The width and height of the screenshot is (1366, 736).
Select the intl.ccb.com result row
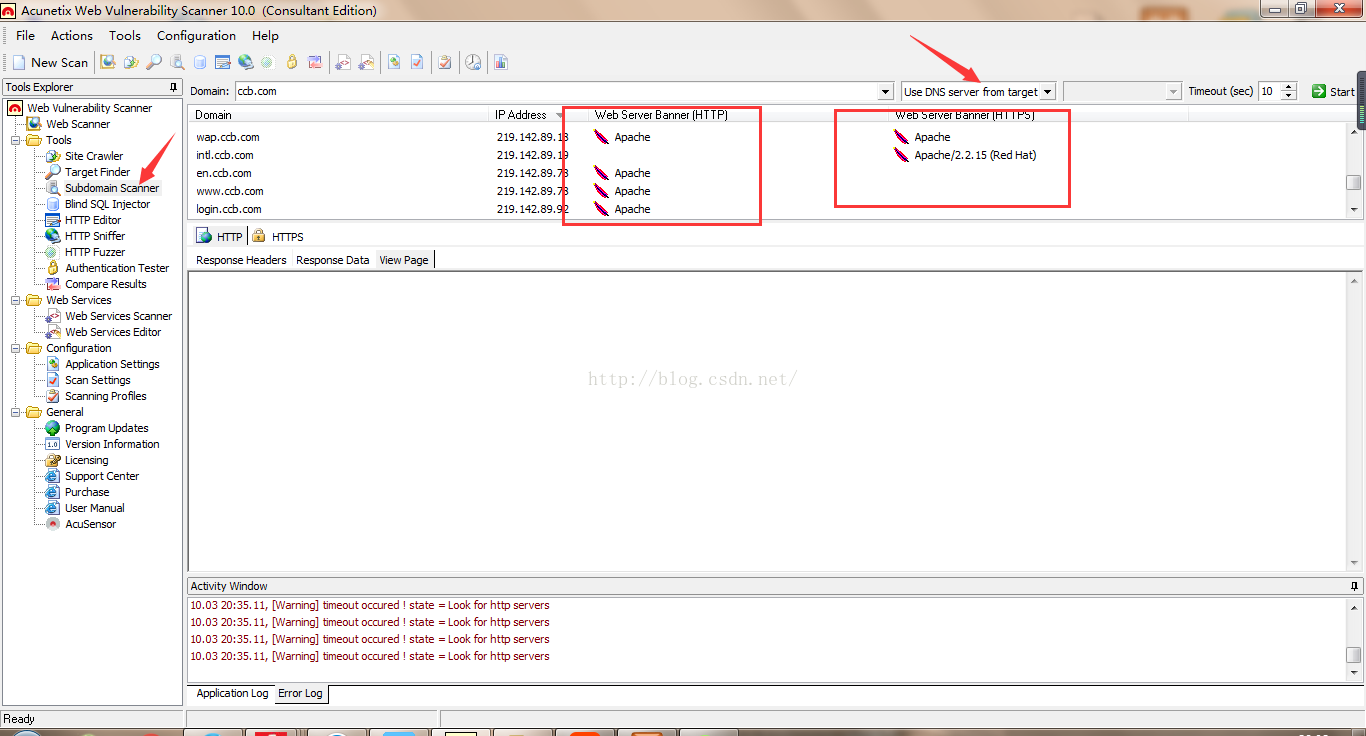[x=767, y=155]
